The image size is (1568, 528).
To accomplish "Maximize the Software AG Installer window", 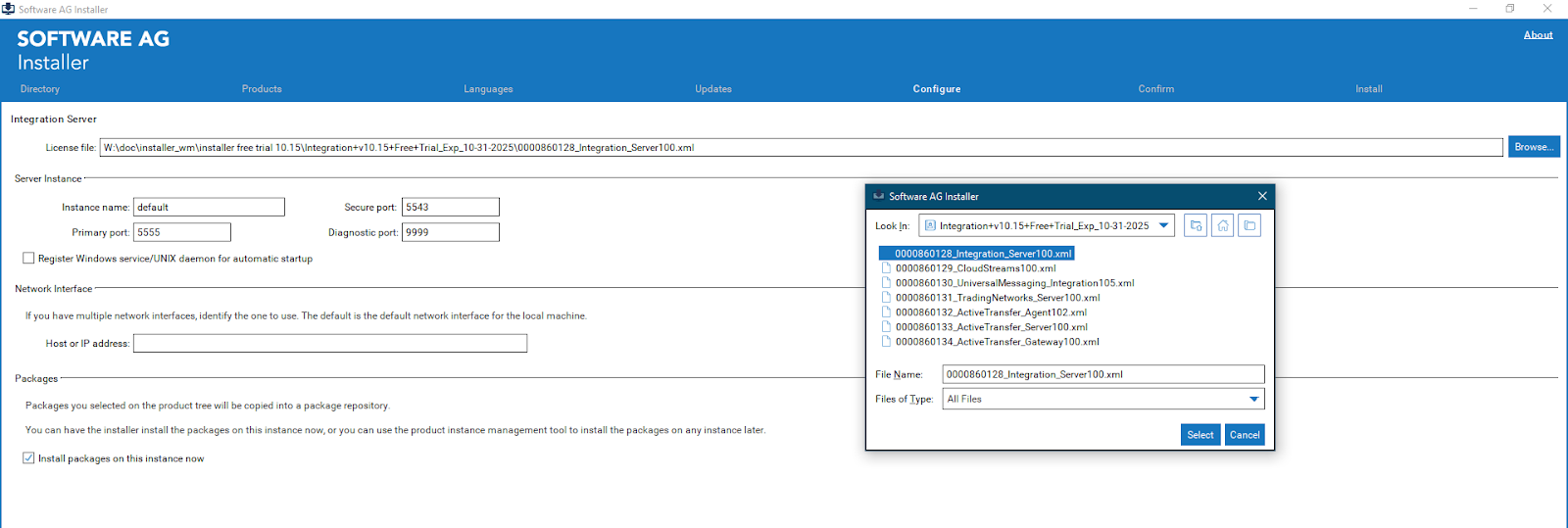I will point(1510,9).
